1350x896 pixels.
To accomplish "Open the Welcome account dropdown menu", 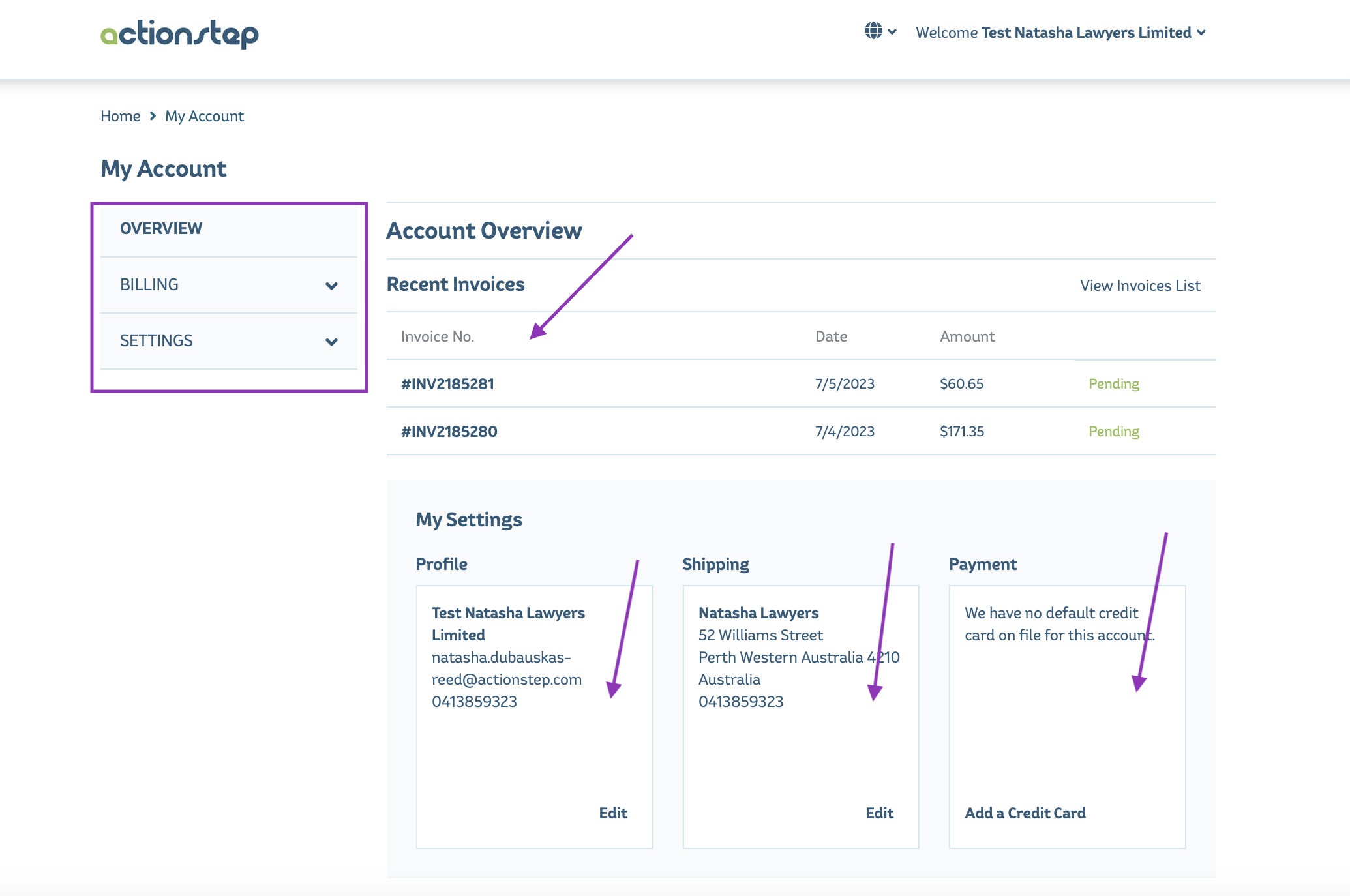I will point(1060,33).
